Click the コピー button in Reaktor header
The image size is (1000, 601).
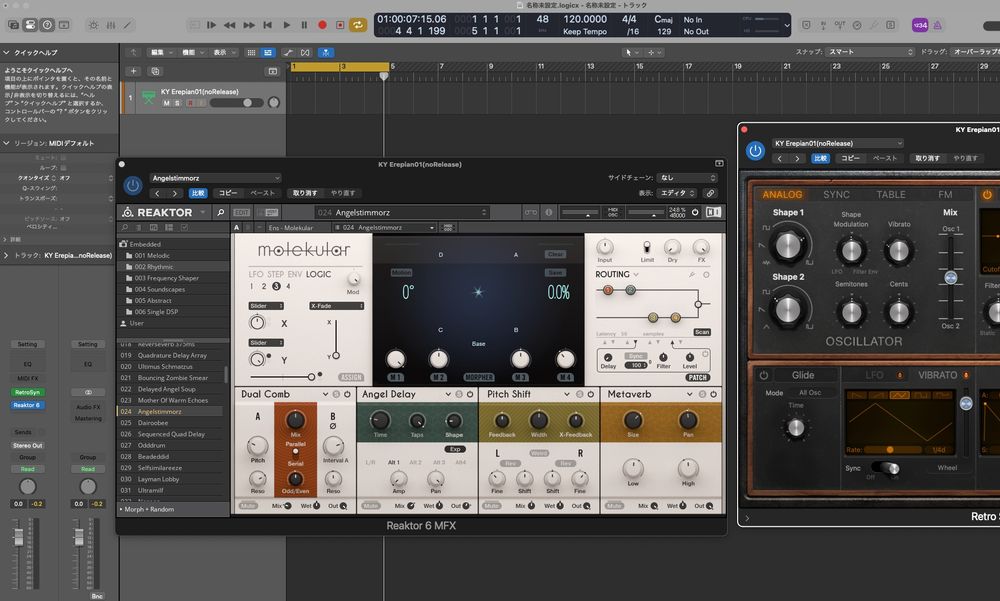(228, 193)
